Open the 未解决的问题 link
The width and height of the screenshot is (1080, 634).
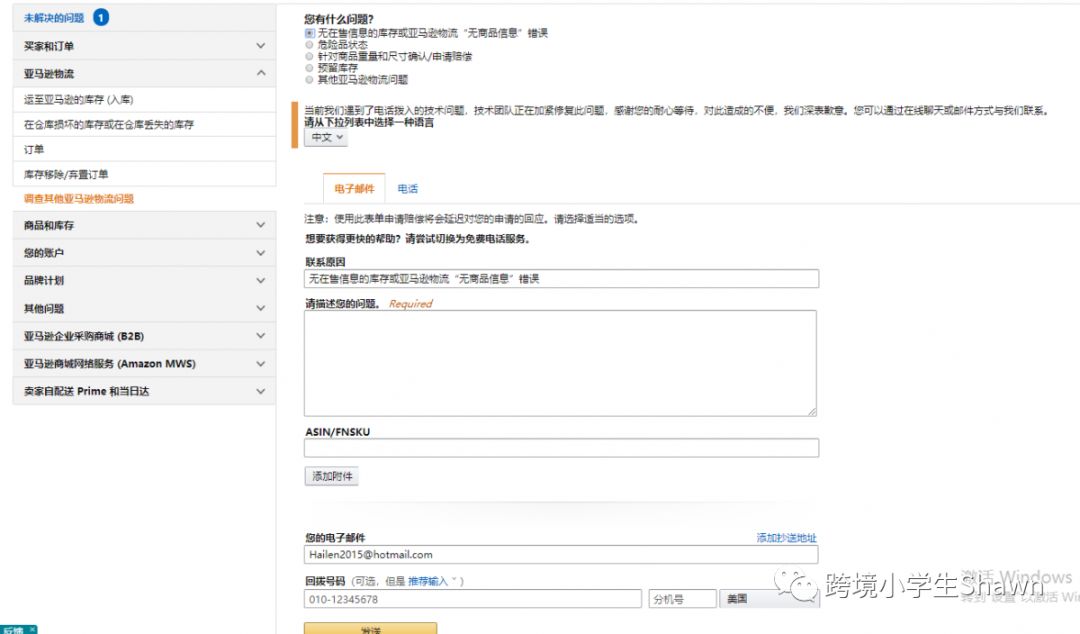coord(54,18)
